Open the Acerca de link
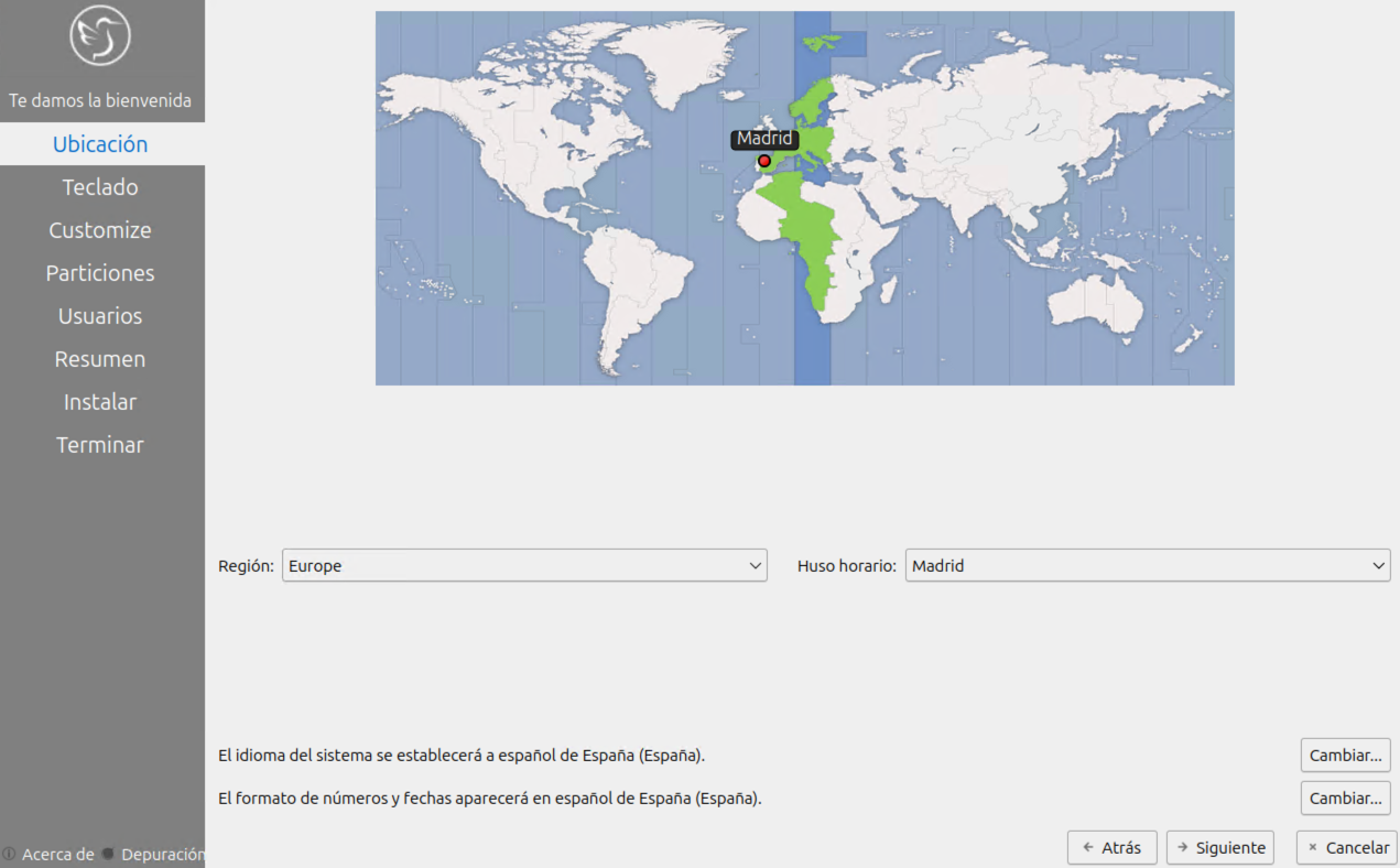The image size is (1400, 868). pyautogui.click(x=58, y=854)
